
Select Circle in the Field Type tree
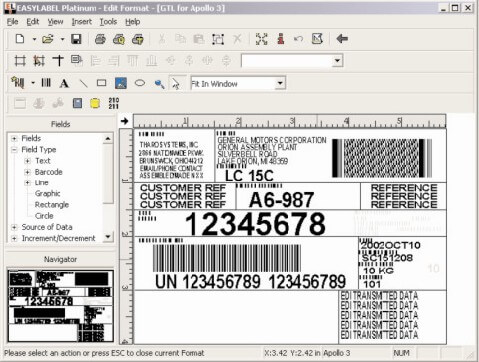coord(44,216)
